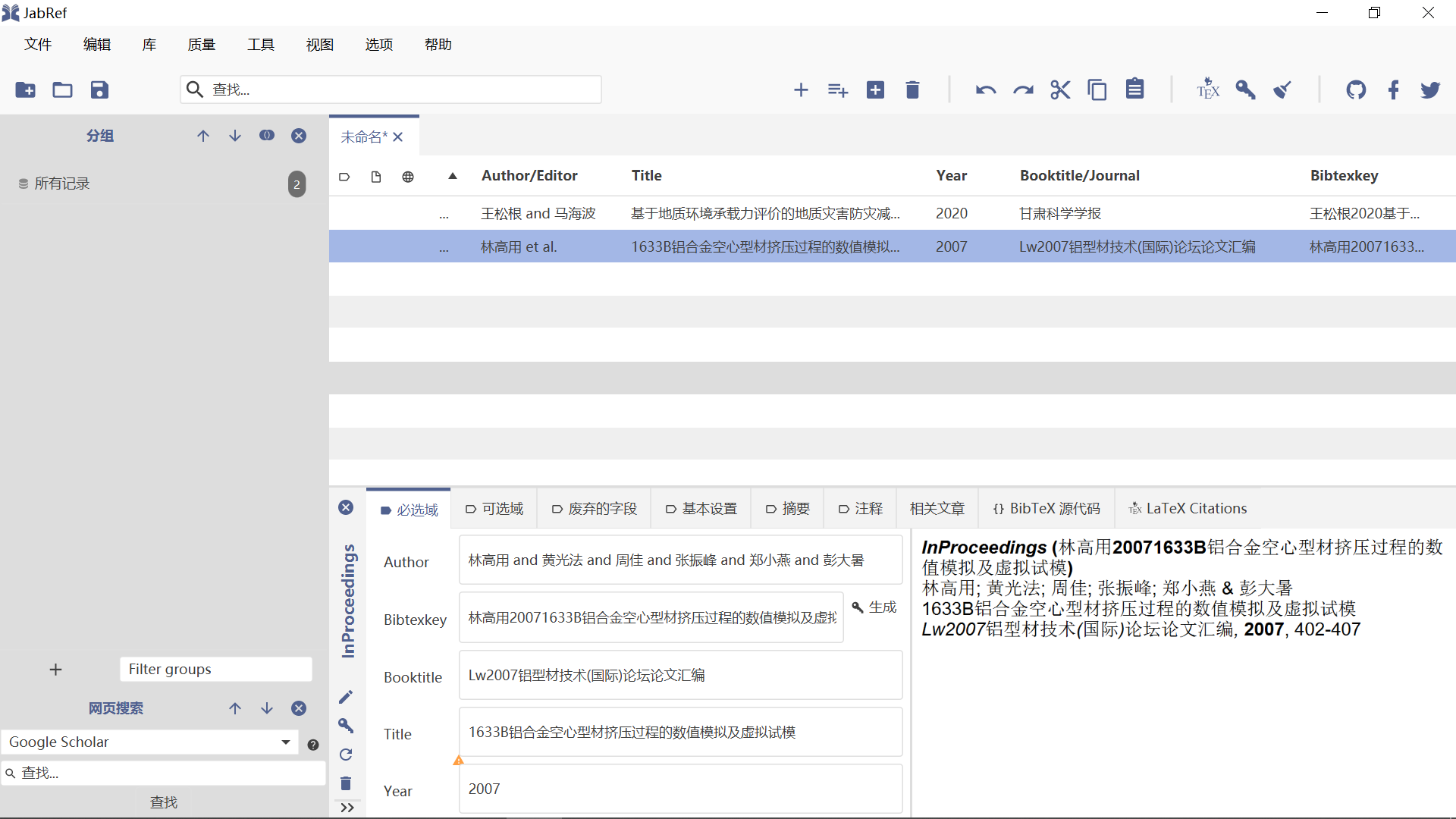Delete the selected entry via toolbar trash icon

click(x=912, y=90)
